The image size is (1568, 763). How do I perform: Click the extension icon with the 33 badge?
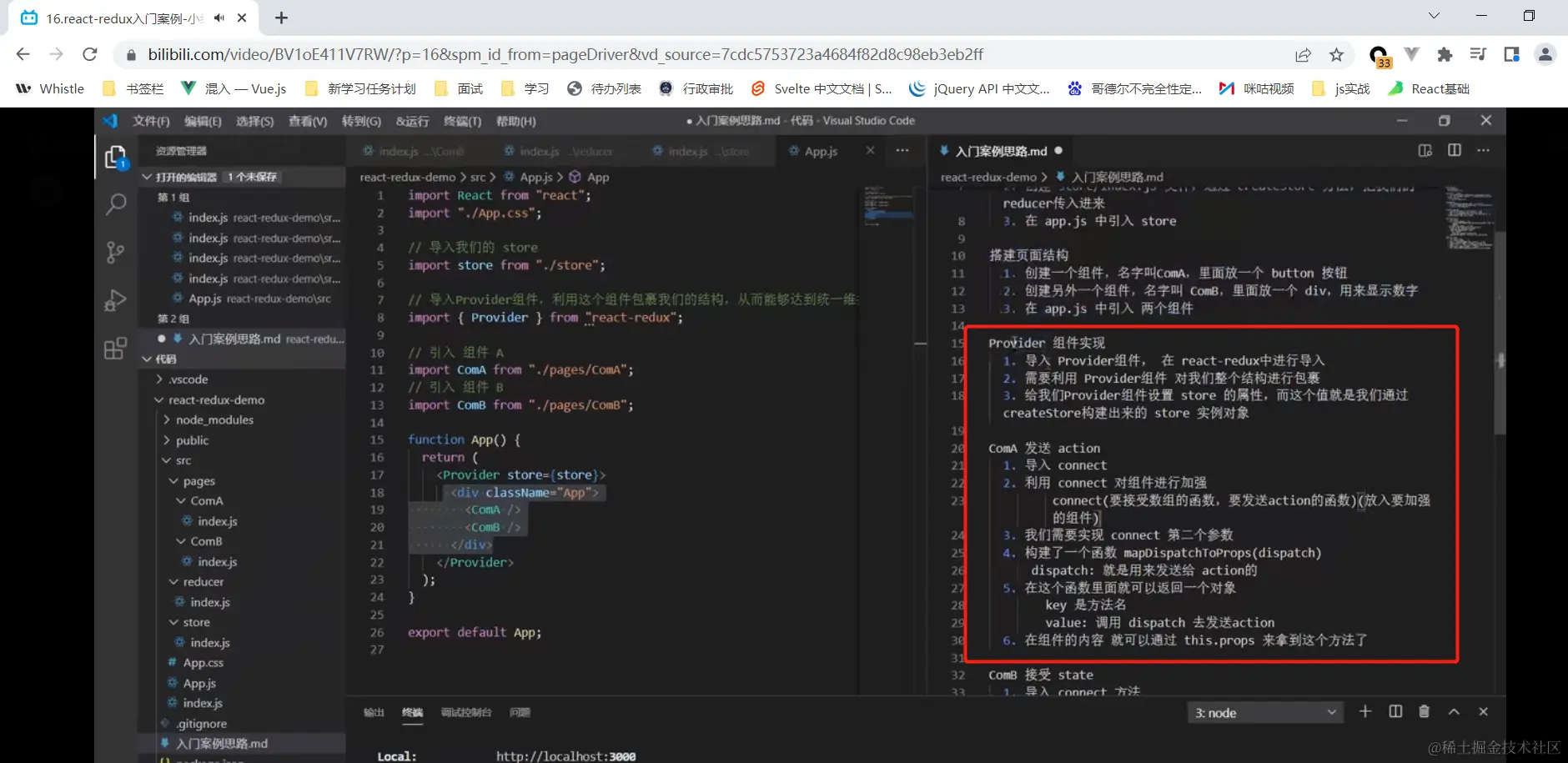1380,57
